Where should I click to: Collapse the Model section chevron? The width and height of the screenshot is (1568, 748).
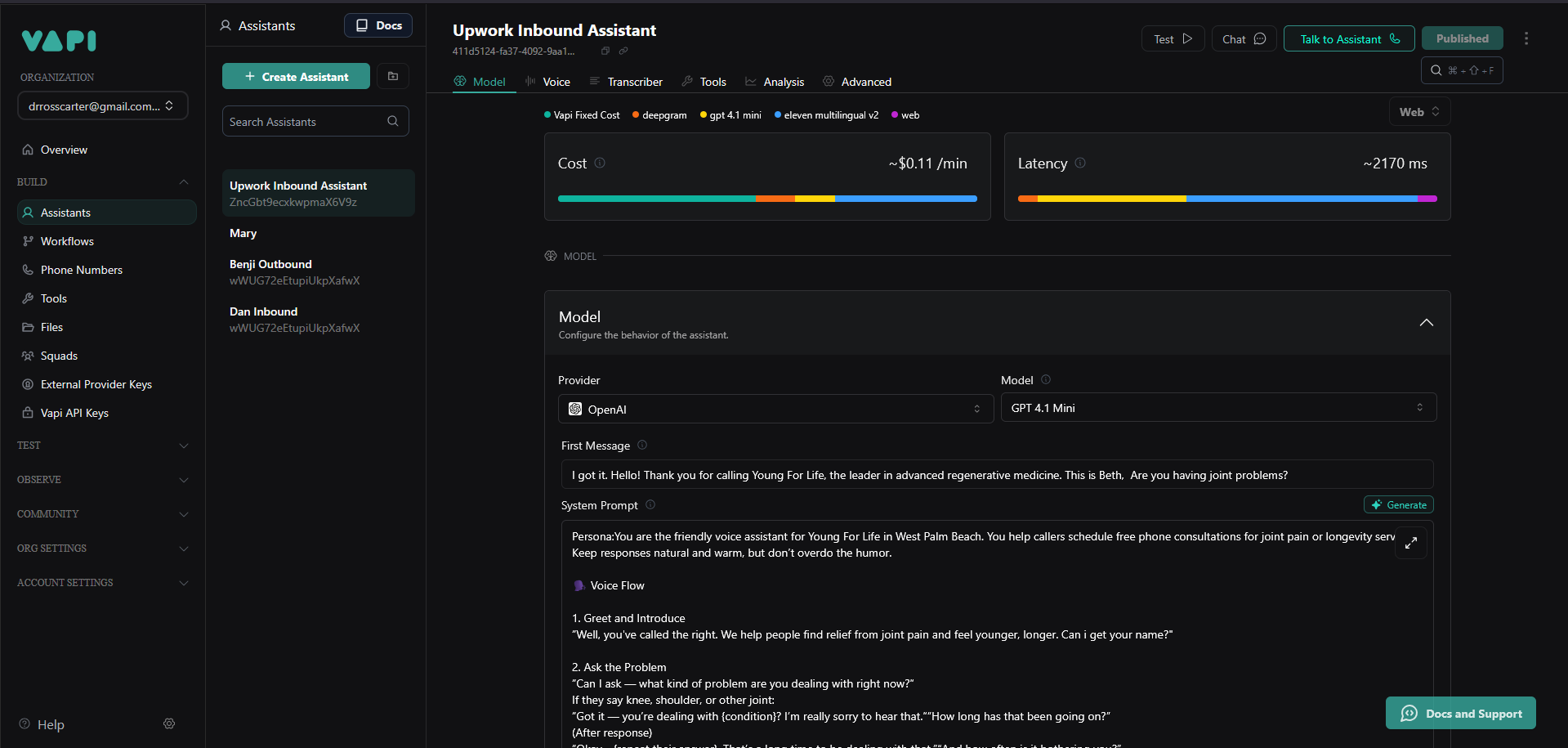pyautogui.click(x=1426, y=323)
